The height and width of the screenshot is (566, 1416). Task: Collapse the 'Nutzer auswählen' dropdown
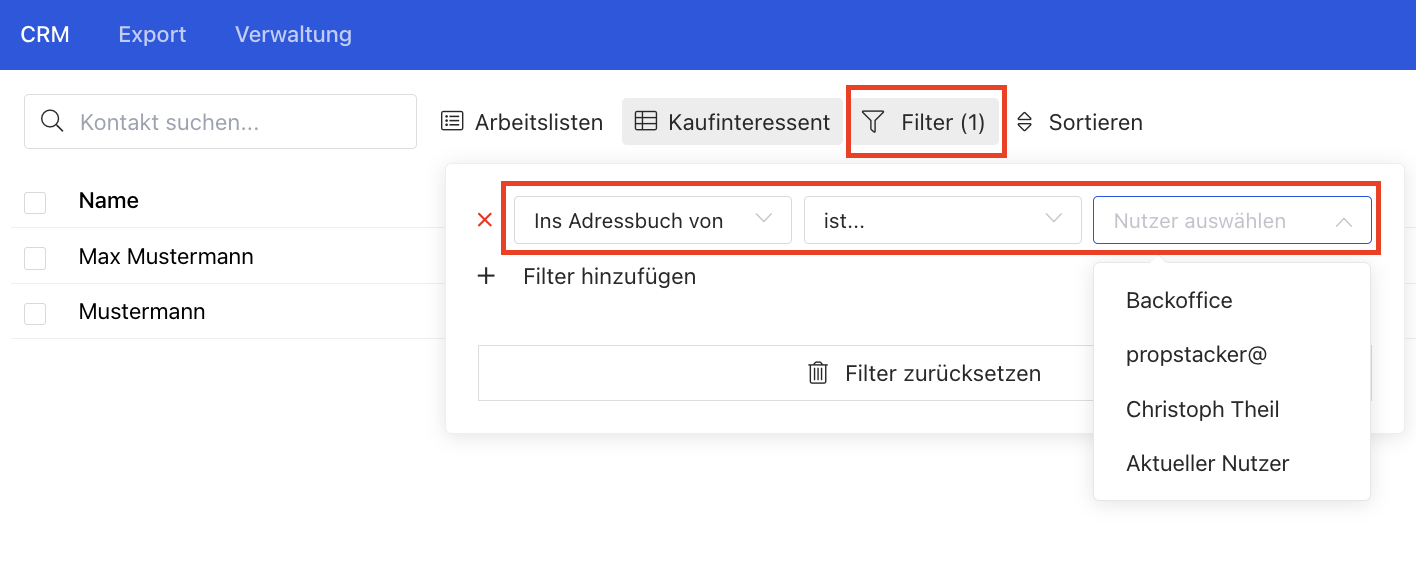click(x=1344, y=221)
